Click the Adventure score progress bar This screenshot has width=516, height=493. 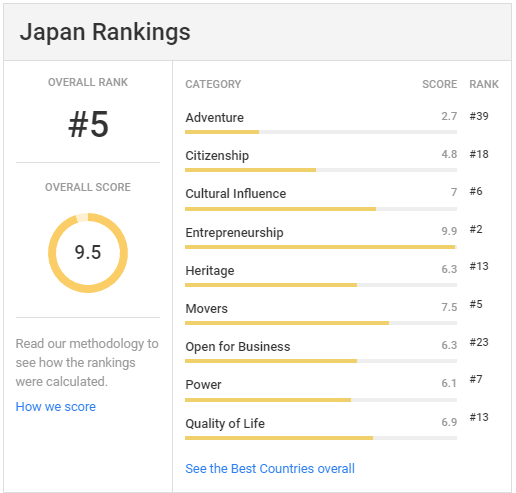click(x=321, y=132)
